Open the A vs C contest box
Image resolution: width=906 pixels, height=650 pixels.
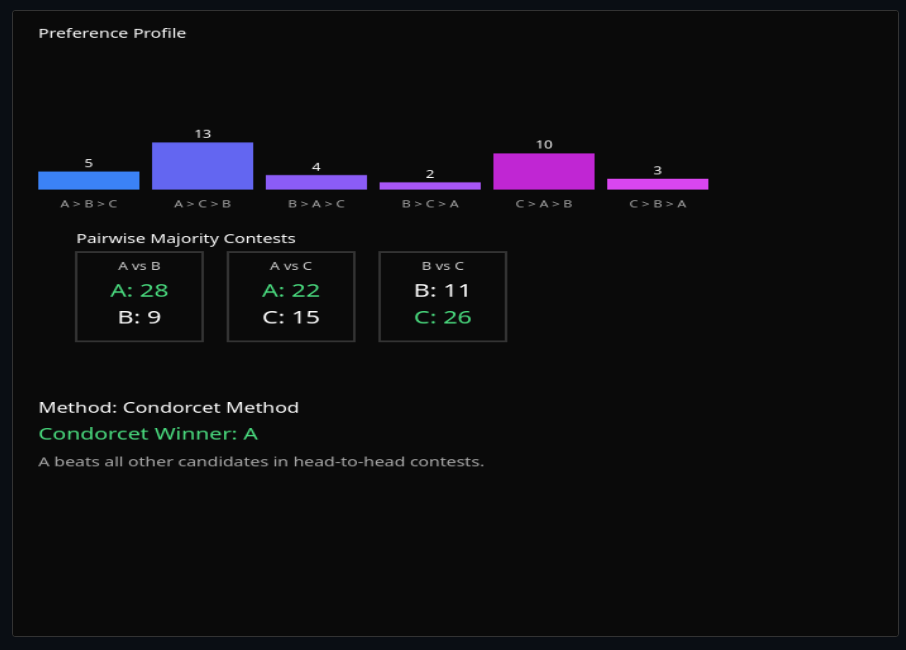coord(291,296)
